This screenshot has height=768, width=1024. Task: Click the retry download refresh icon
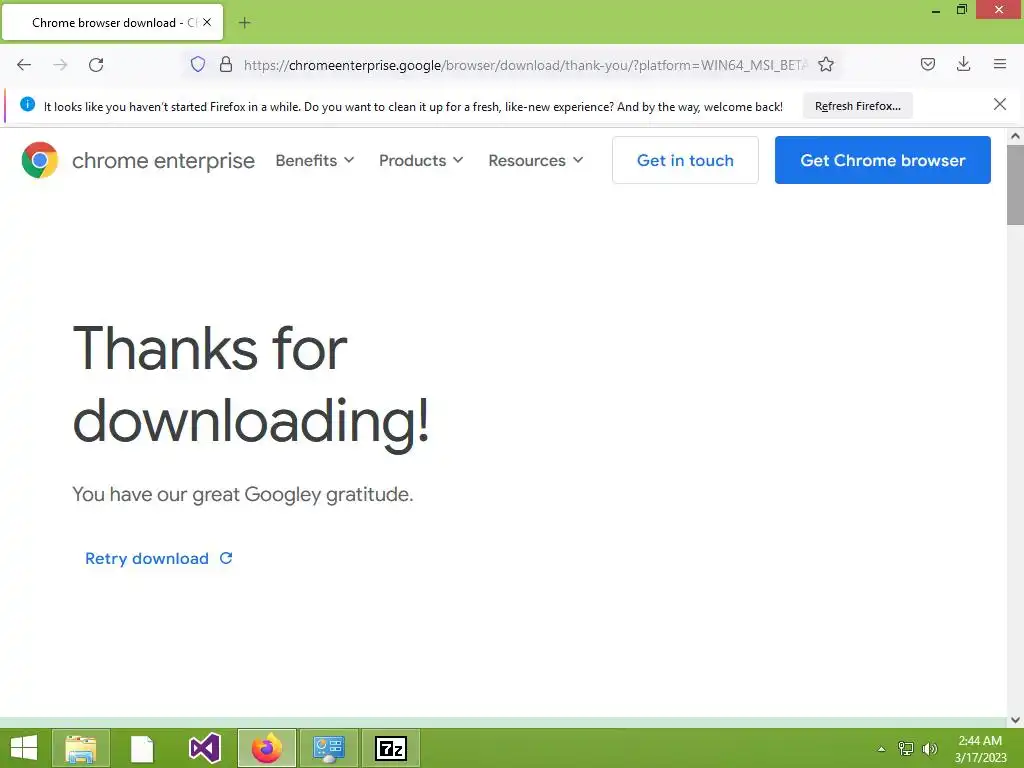pos(226,558)
